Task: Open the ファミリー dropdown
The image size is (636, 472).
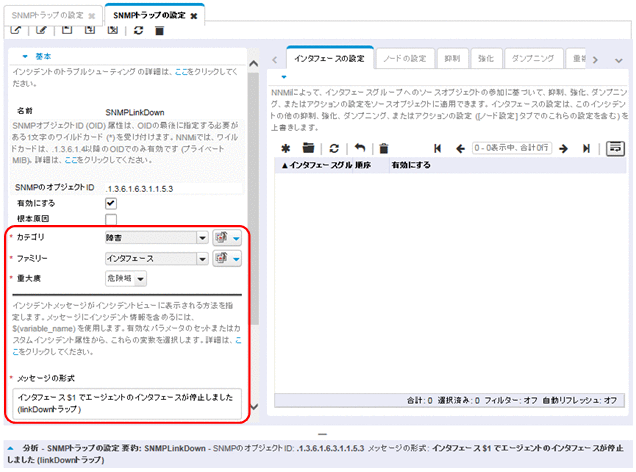Action: tap(202, 259)
